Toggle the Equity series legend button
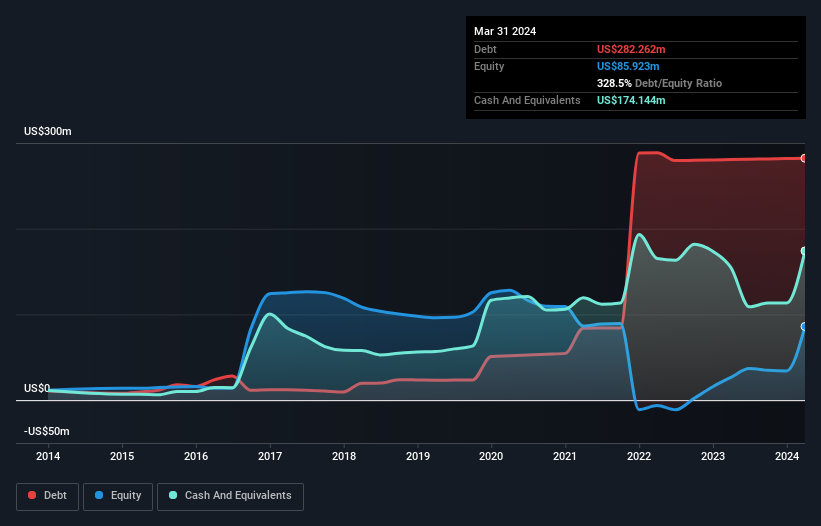The height and width of the screenshot is (526, 821). pos(118,496)
